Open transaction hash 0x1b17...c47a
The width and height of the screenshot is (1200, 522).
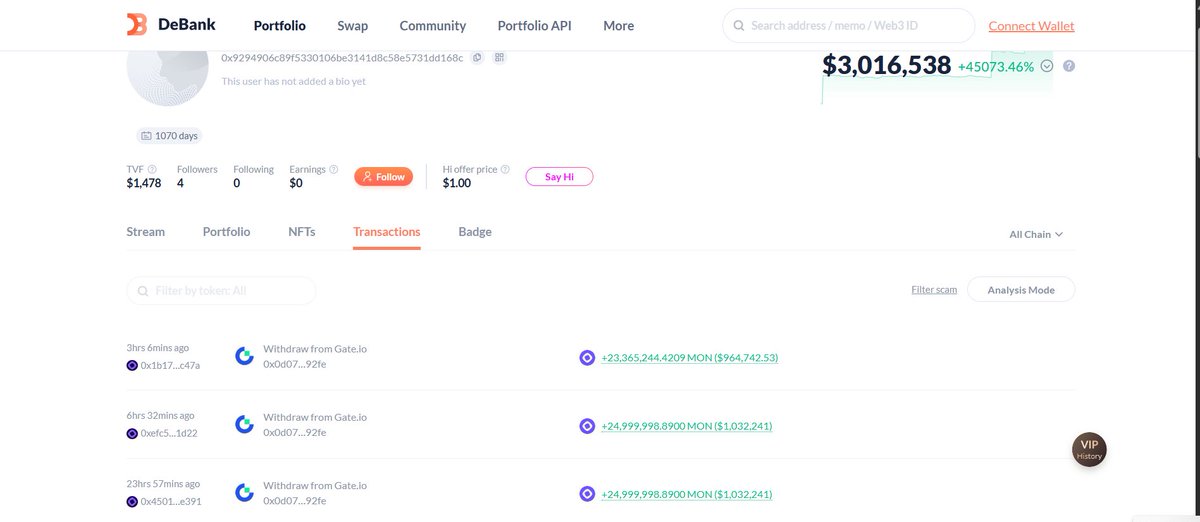click(170, 365)
